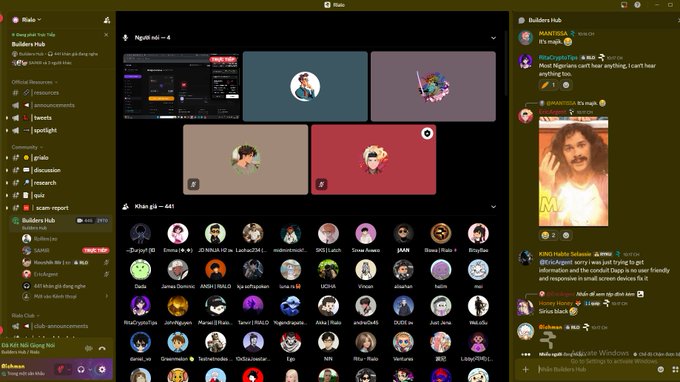
Task: Disconnect from the voice channel
Action: (102, 348)
